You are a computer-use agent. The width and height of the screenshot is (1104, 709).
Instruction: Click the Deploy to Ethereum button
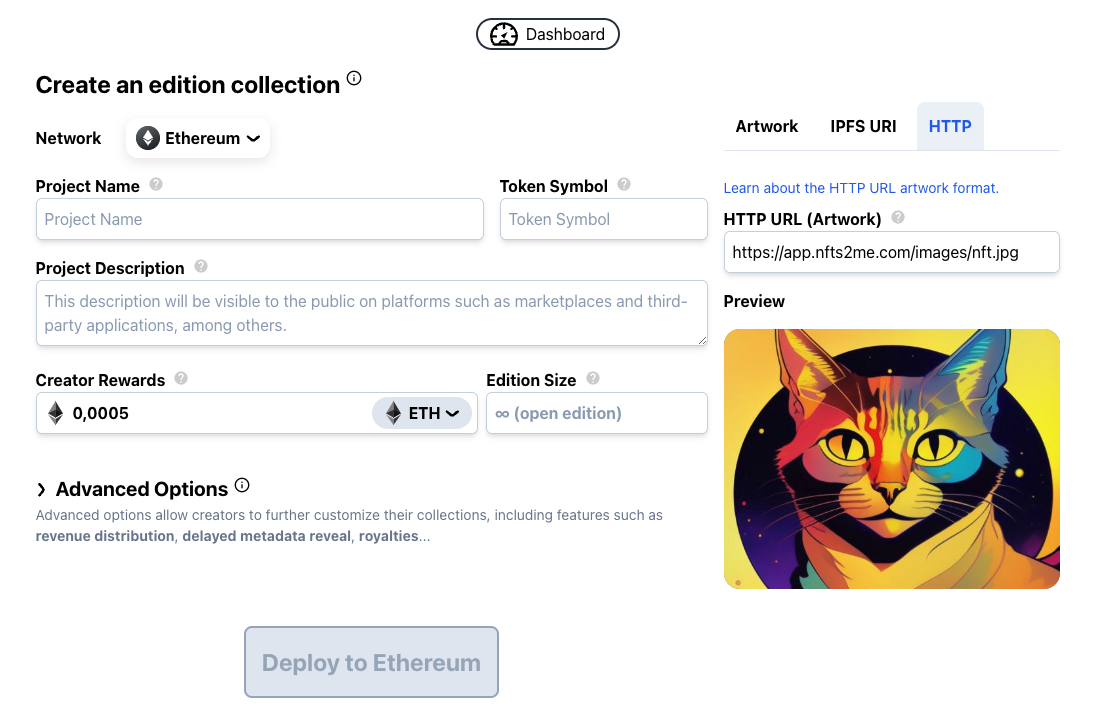[x=371, y=662]
